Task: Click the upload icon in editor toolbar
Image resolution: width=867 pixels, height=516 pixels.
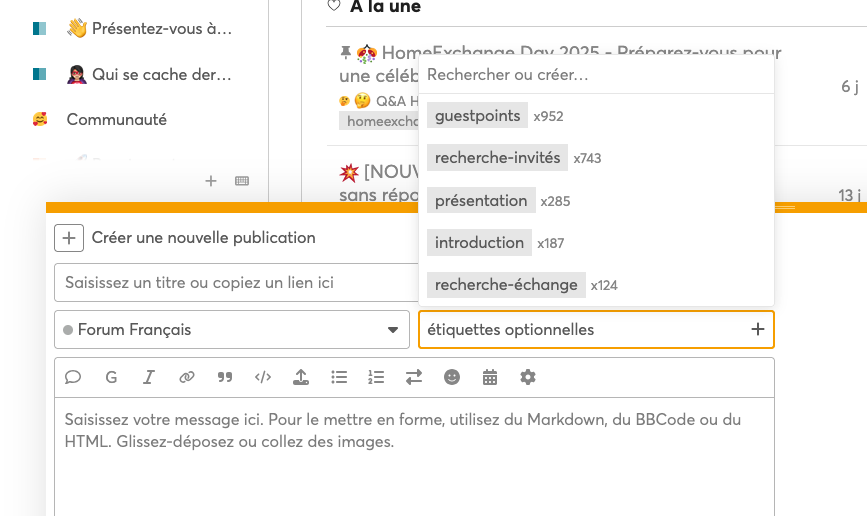Action: coord(301,377)
